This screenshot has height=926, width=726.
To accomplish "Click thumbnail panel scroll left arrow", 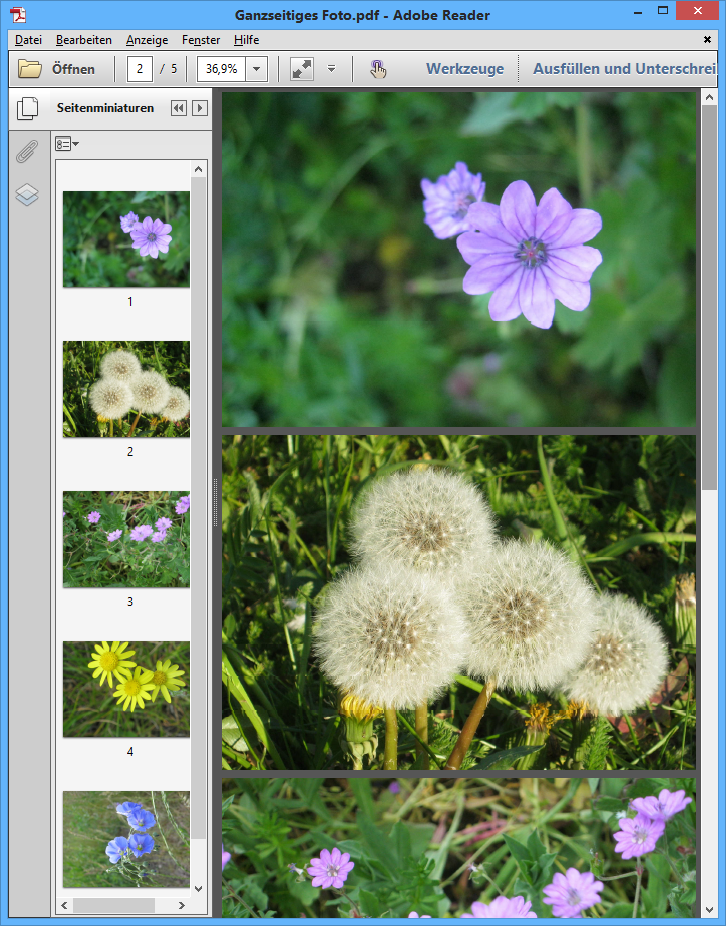I will tap(64, 905).
